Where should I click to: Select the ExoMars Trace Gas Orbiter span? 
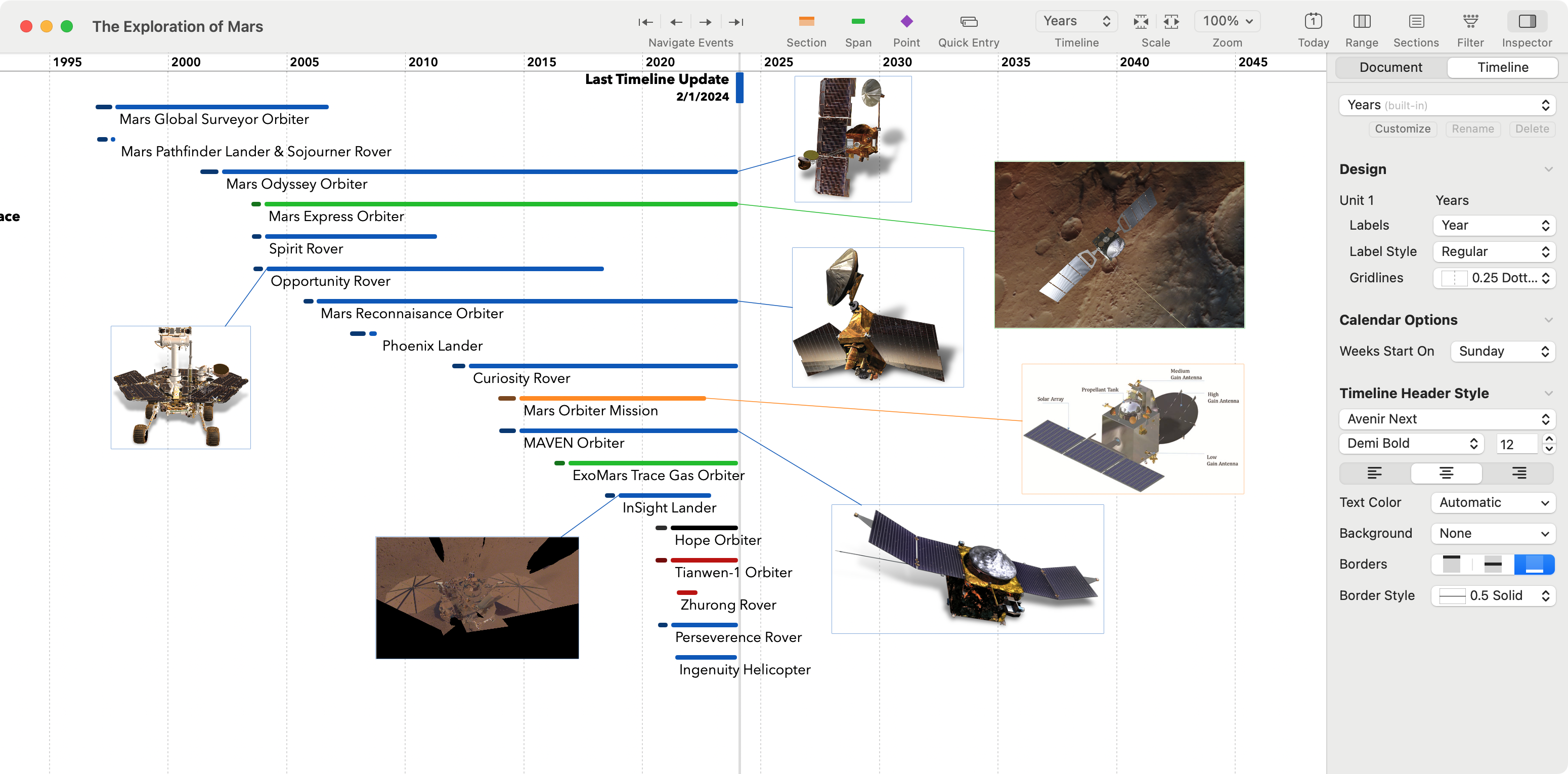652,463
